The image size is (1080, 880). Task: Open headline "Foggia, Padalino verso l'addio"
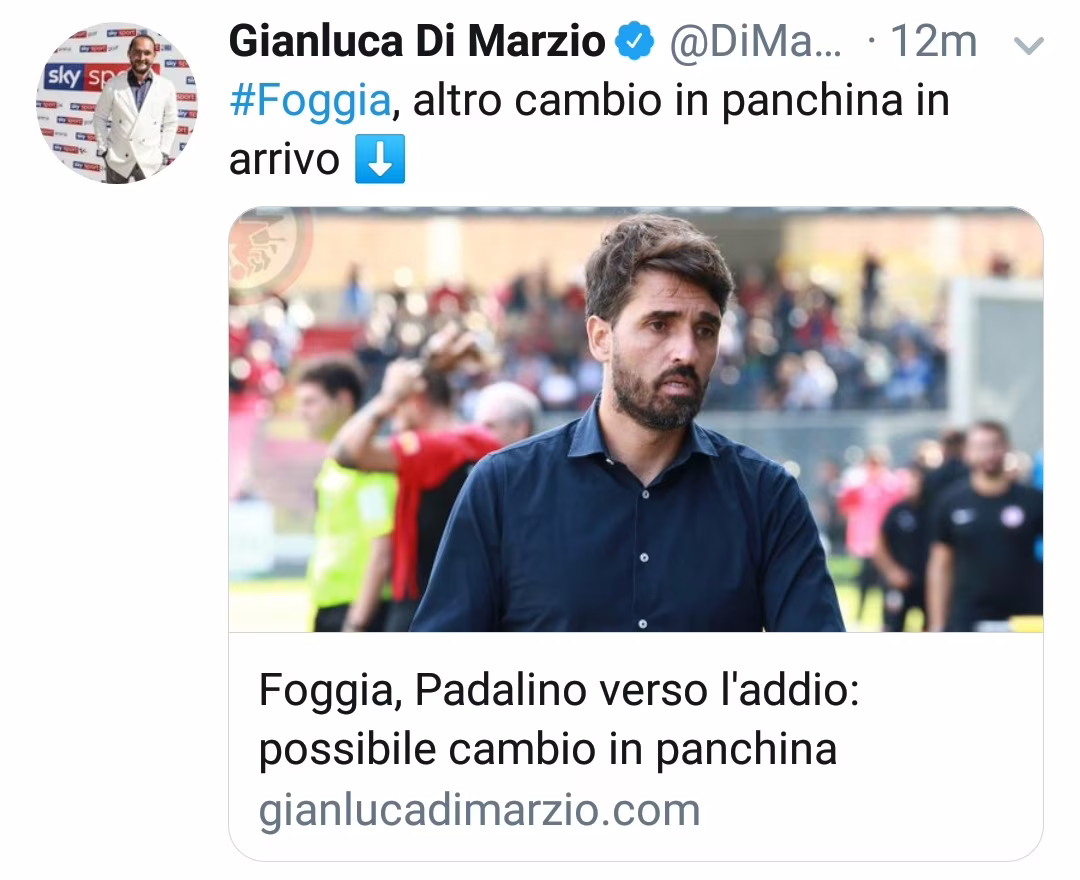559,690
